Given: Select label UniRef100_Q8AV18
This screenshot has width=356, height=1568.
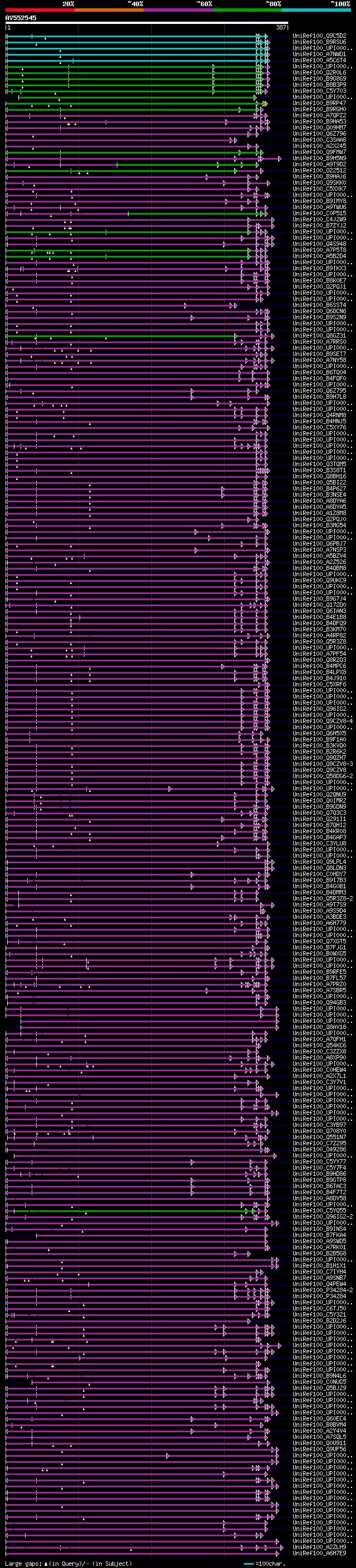Looking at the screenshot, I should click(x=319, y=1027).
